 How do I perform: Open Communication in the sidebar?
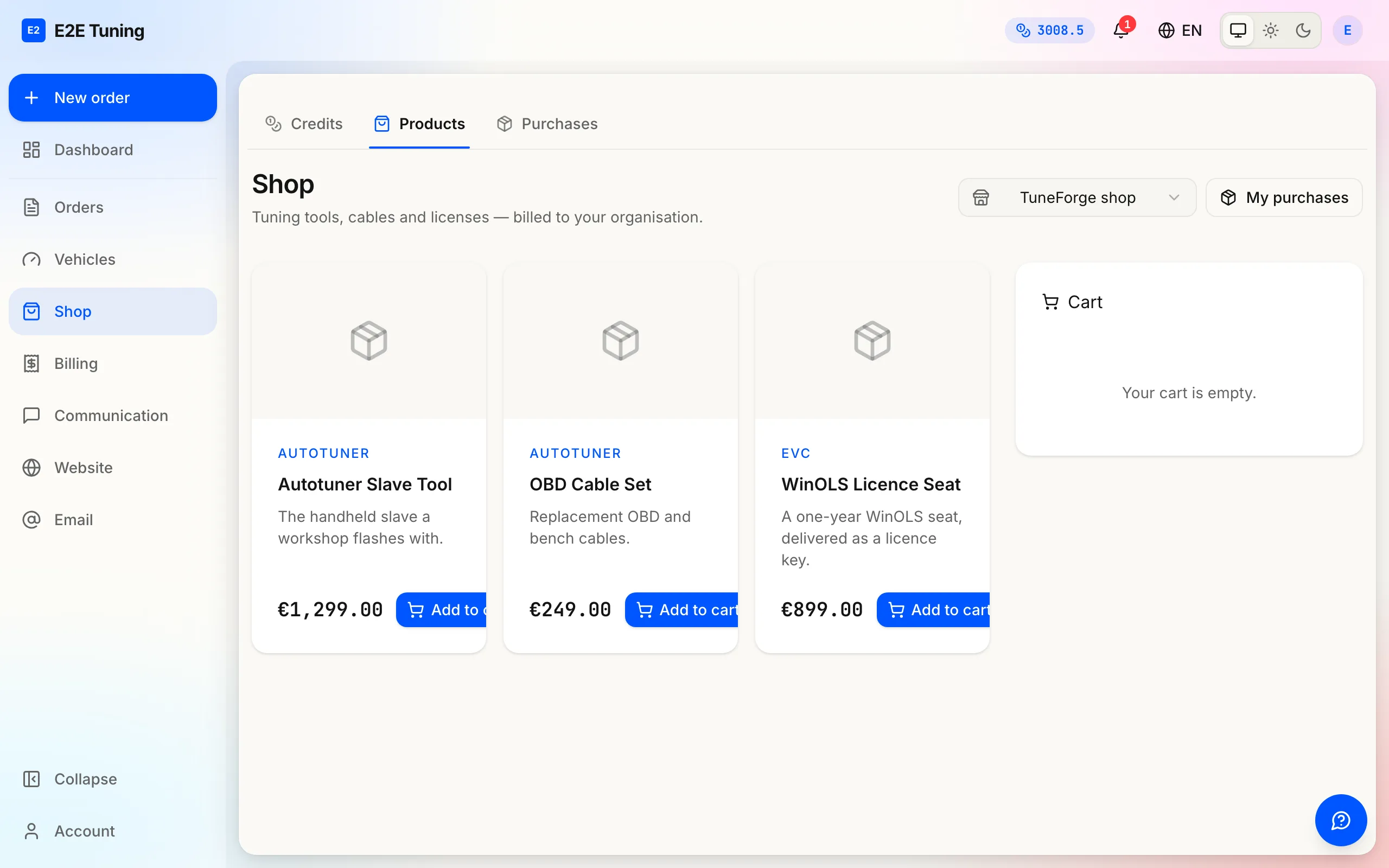[x=112, y=416]
